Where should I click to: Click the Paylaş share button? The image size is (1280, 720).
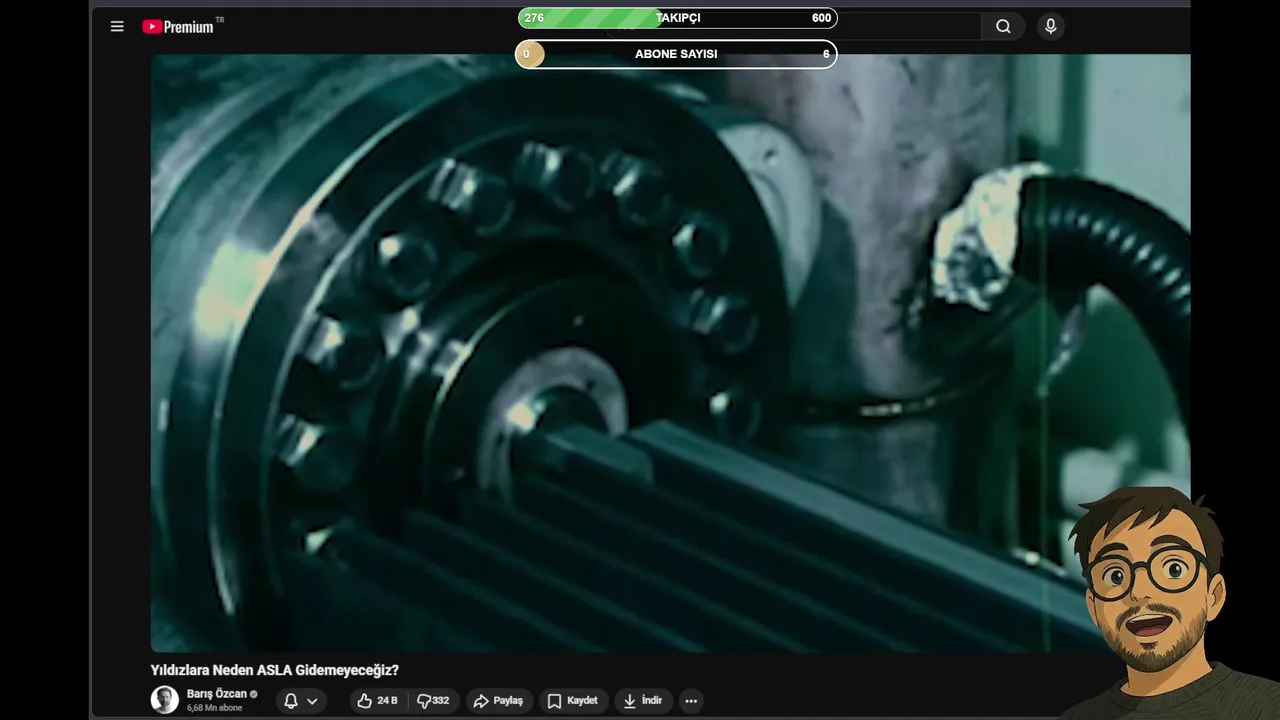[x=498, y=701]
